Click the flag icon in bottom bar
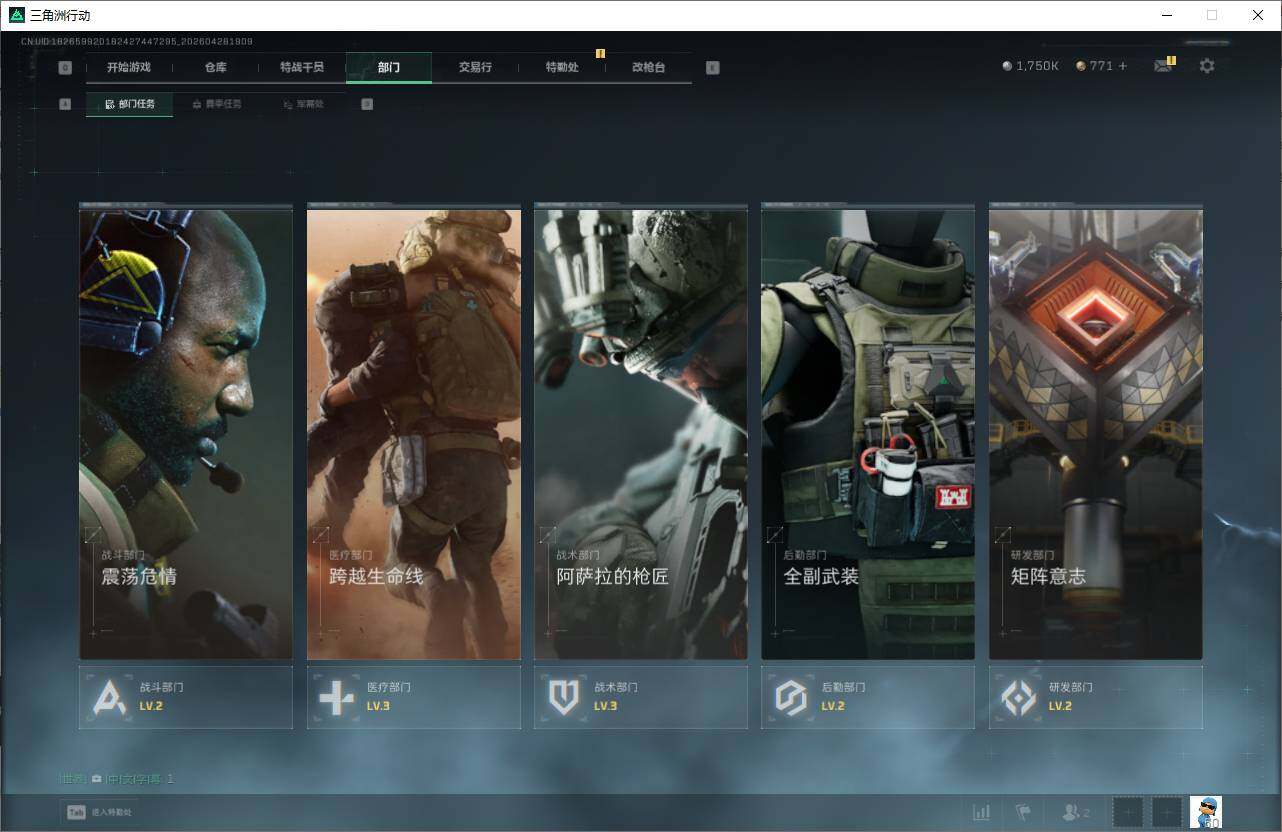Viewport: 1282px width, 832px height. [x=1023, y=812]
